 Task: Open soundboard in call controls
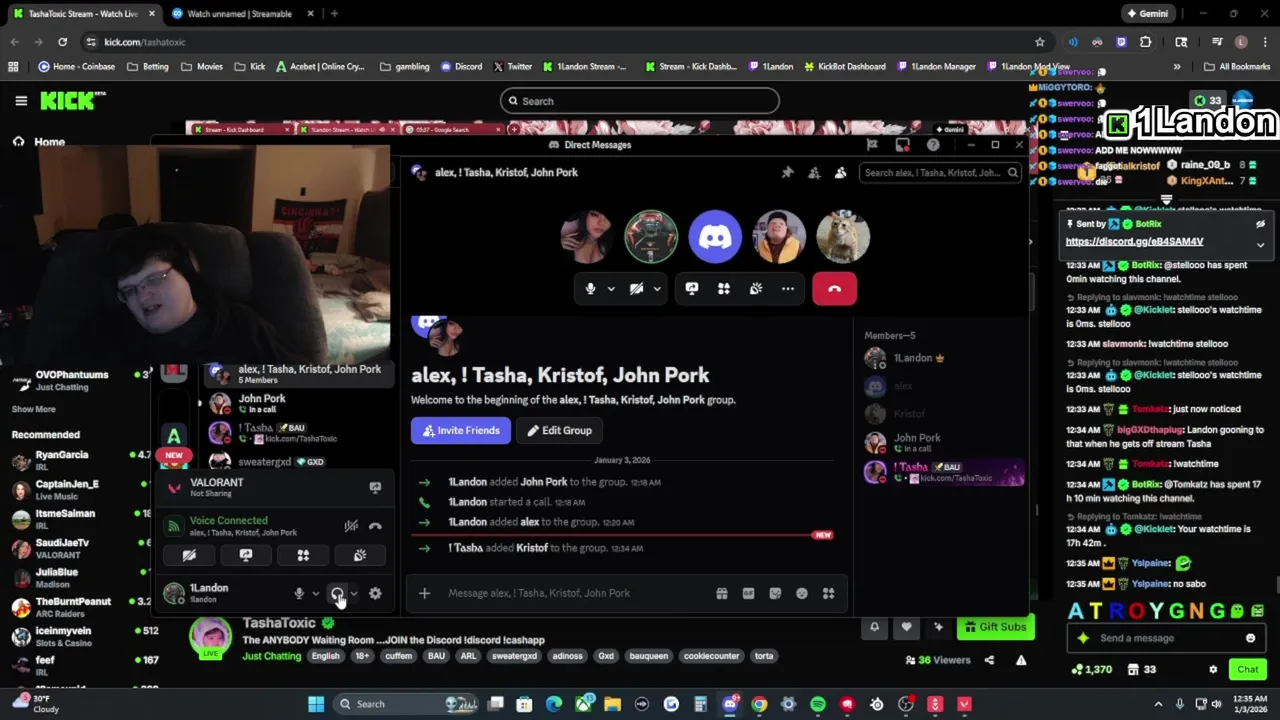coord(756,289)
